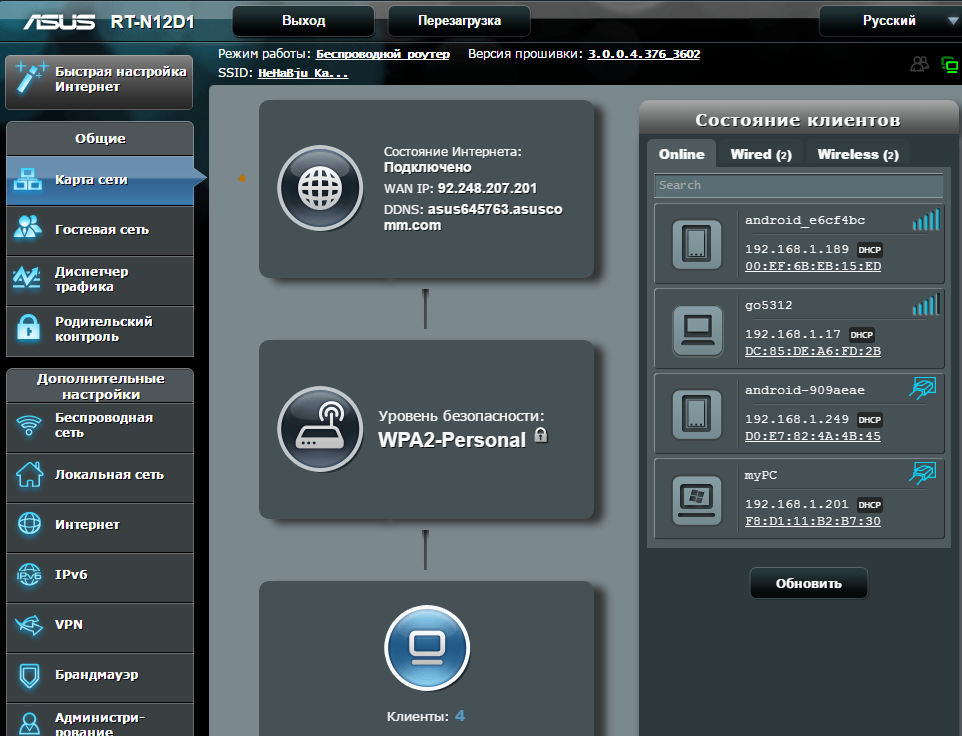Click the wireless router security icon
The height and width of the screenshot is (736, 962).
pos(320,429)
